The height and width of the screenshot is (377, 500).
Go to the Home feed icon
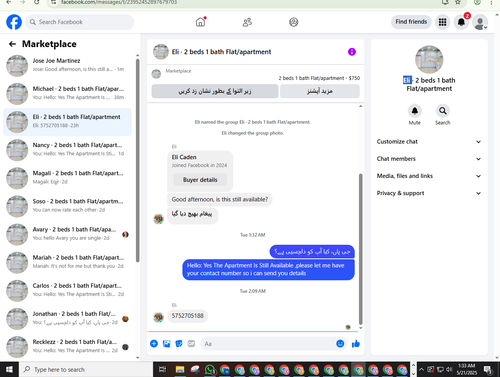point(200,22)
